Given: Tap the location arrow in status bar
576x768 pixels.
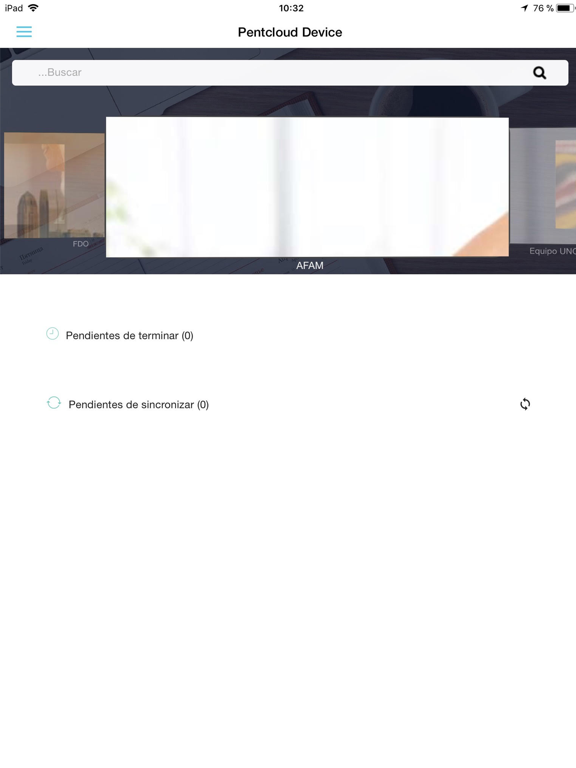Looking at the screenshot, I should [x=525, y=8].
